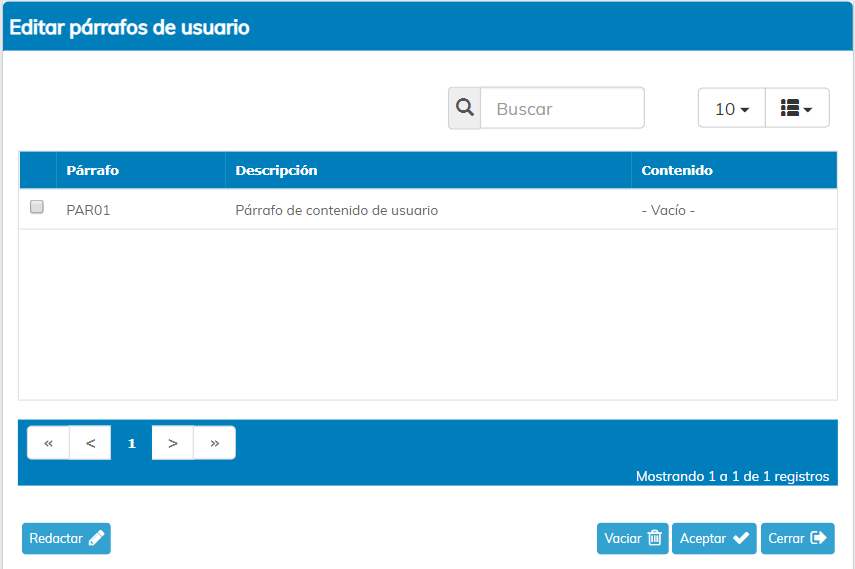Click into the Buscar search field
The image size is (855, 569).
(562, 108)
